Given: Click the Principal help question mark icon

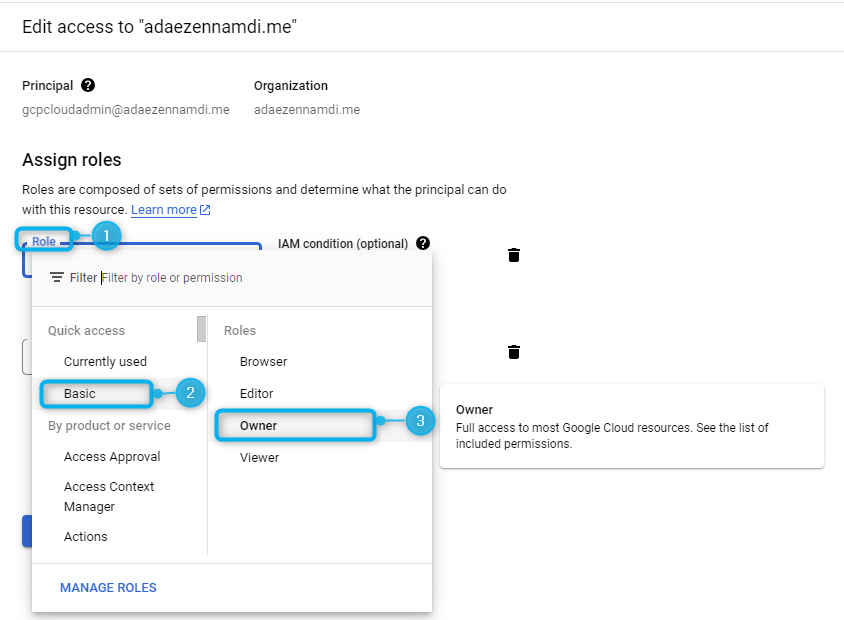Looking at the screenshot, I should point(88,85).
